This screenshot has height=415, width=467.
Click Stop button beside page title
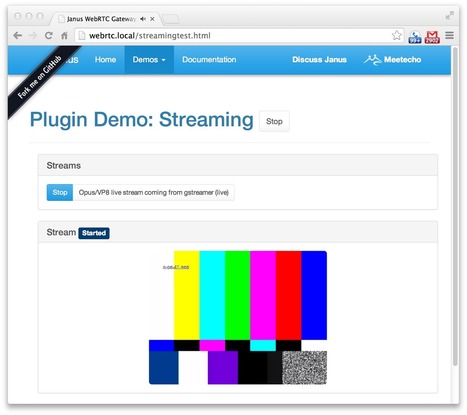tap(274, 121)
